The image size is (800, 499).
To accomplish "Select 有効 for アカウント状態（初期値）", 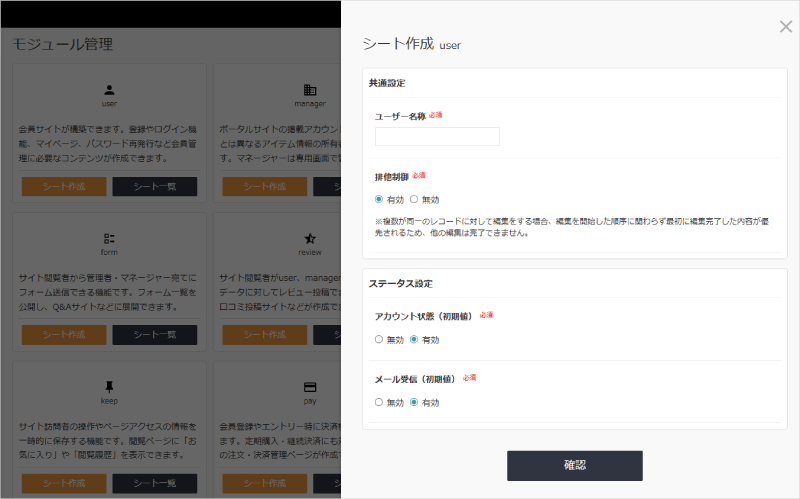I will coord(414,339).
